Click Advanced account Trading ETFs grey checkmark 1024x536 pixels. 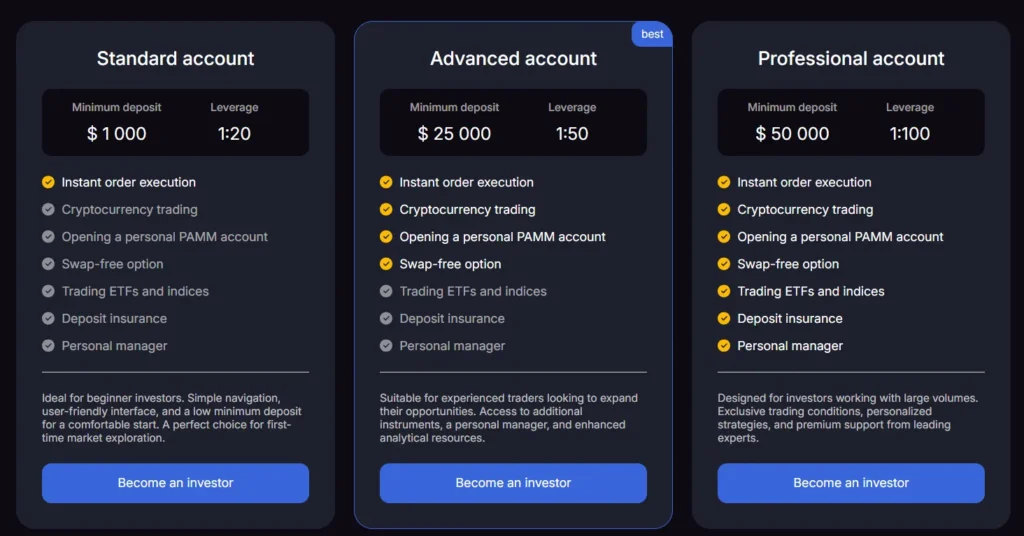click(386, 291)
